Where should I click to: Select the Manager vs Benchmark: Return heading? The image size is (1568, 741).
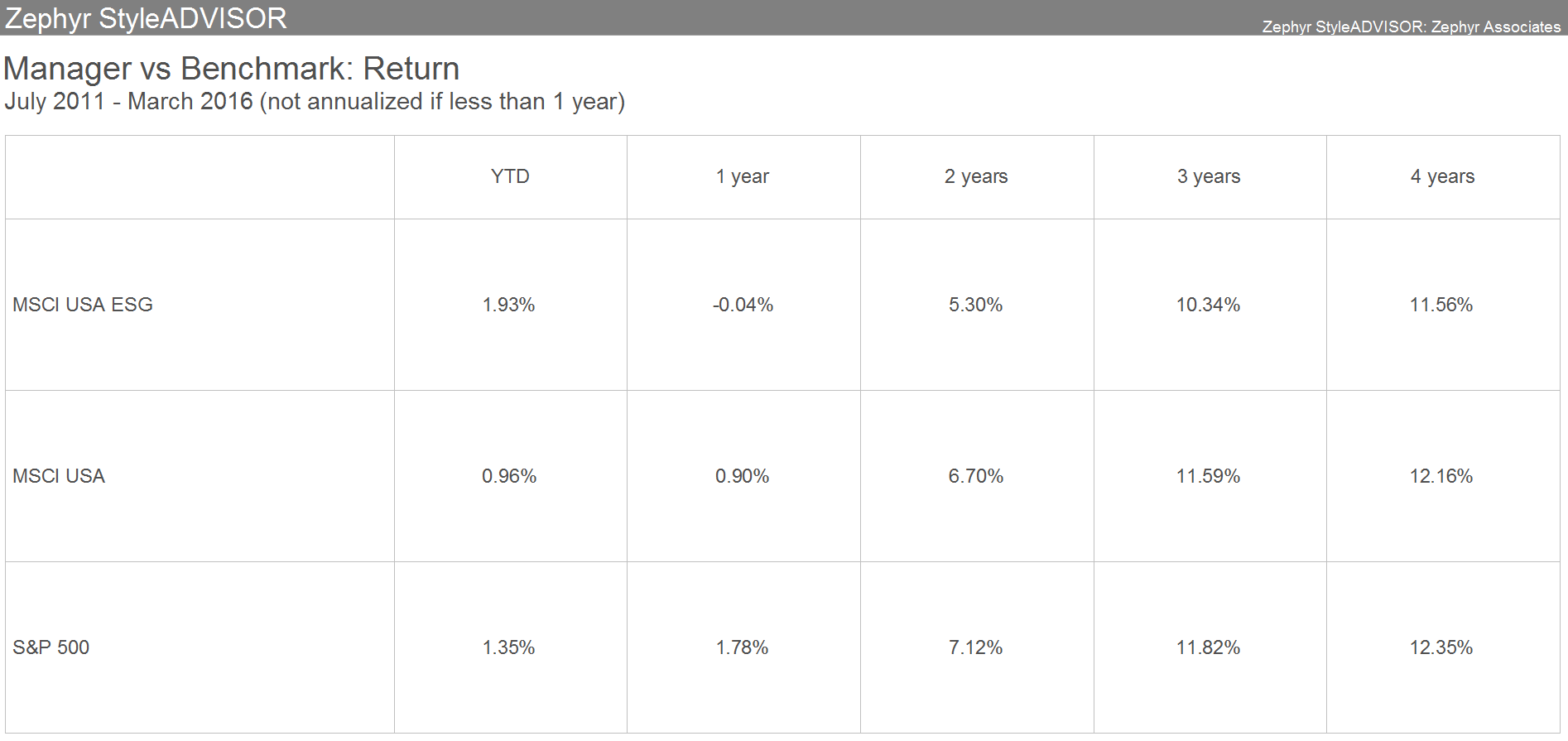(232, 69)
